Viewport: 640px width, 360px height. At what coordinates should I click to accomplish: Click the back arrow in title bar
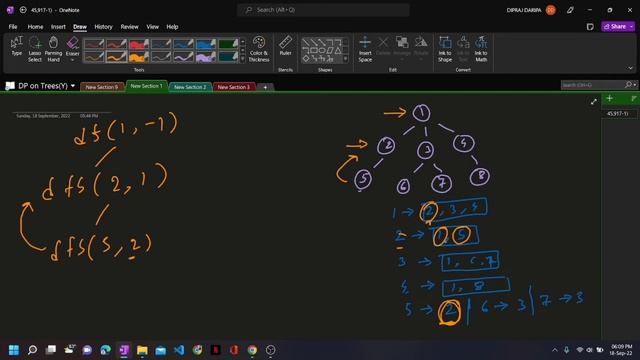23,10
